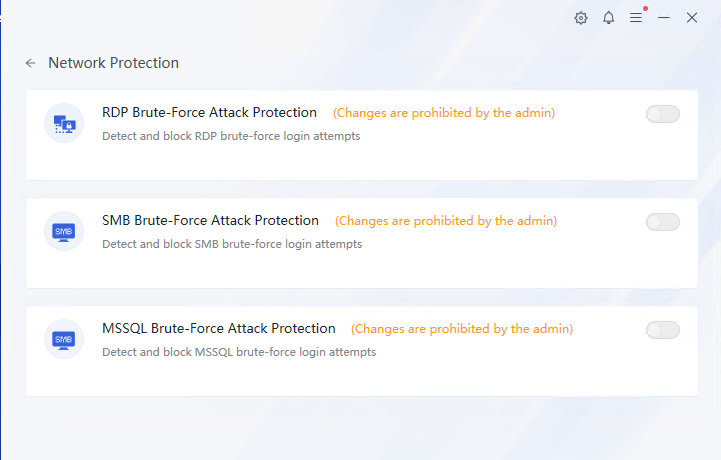Select the SMB Brute-Force Attack Protection heading
The width and height of the screenshot is (721, 460).
pyautogui.click(x=210, y=221)
